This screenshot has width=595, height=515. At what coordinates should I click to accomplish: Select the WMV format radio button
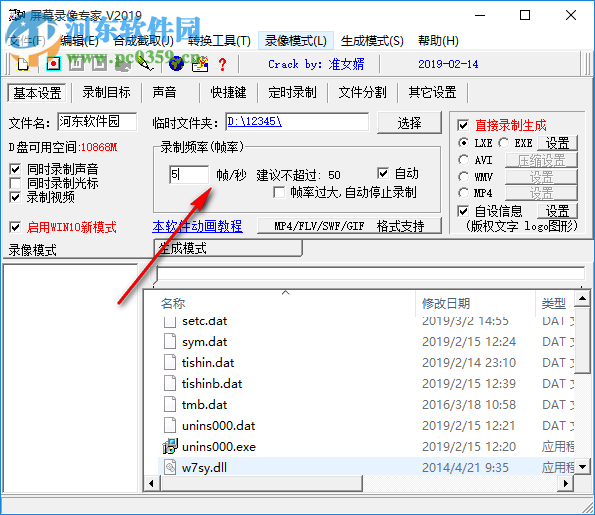[463, 176]
